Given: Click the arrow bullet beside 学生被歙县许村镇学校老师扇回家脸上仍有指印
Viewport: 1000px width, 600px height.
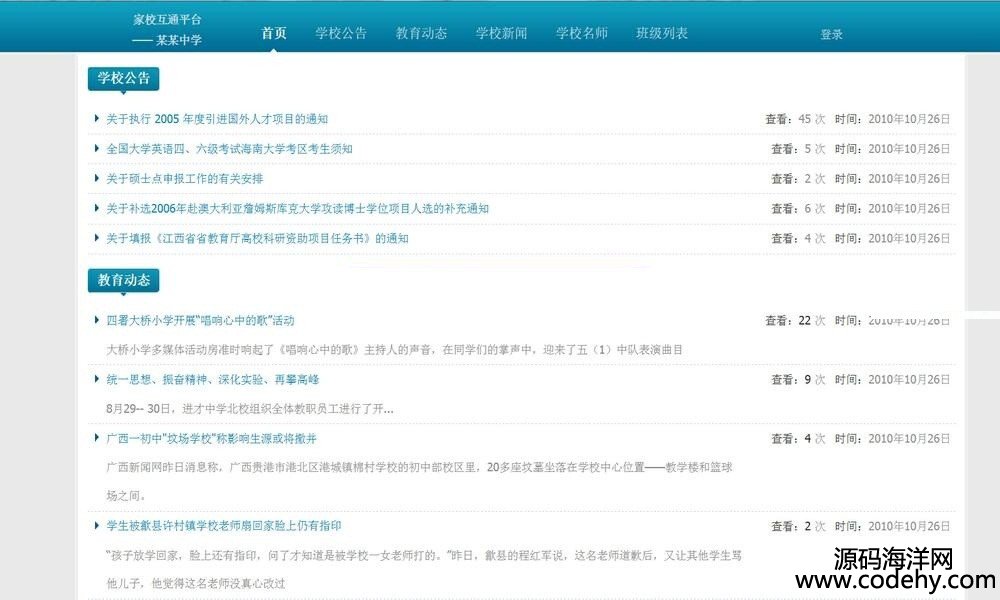Looking at the screenshot, I should click(x=96, y=526).
